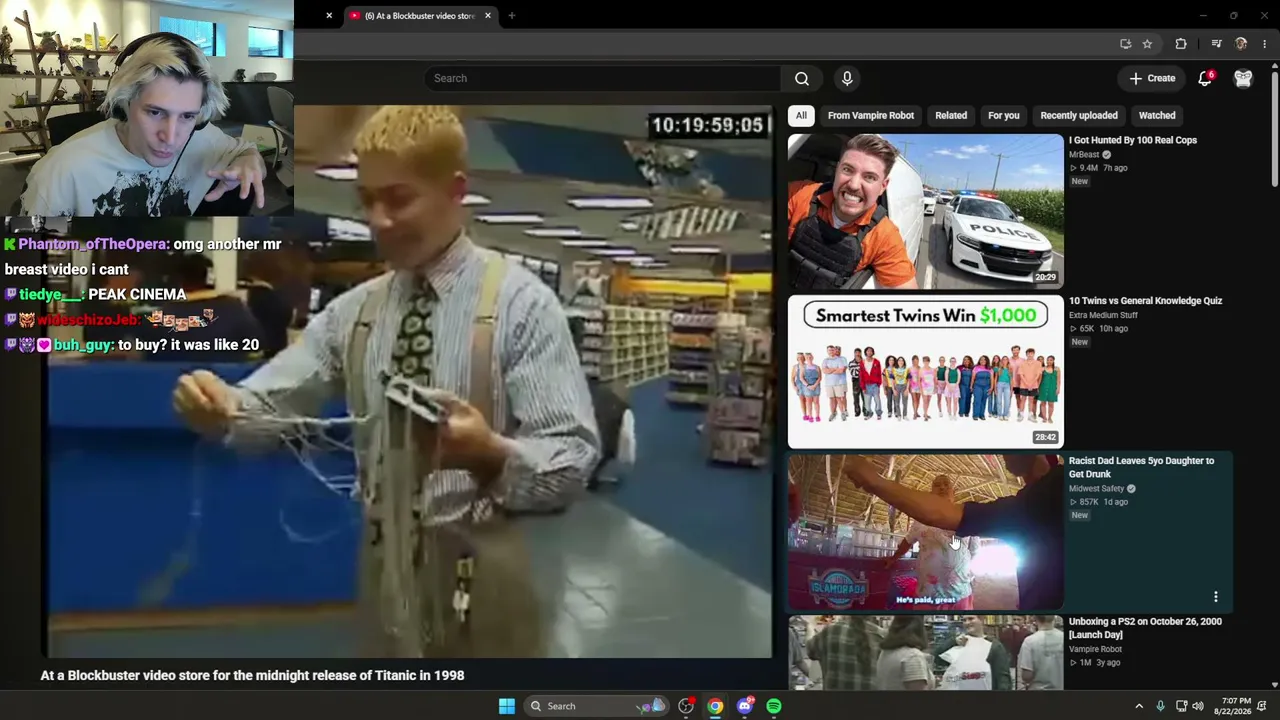
Task: Click the Racist Dad video thumbnail
Action: tap(926, 532)
